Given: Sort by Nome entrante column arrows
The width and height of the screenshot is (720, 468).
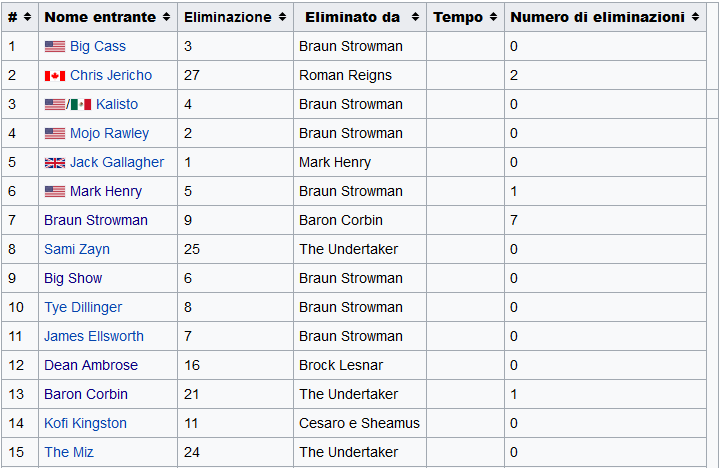Looking at the screenshot, I should (166, 17).
